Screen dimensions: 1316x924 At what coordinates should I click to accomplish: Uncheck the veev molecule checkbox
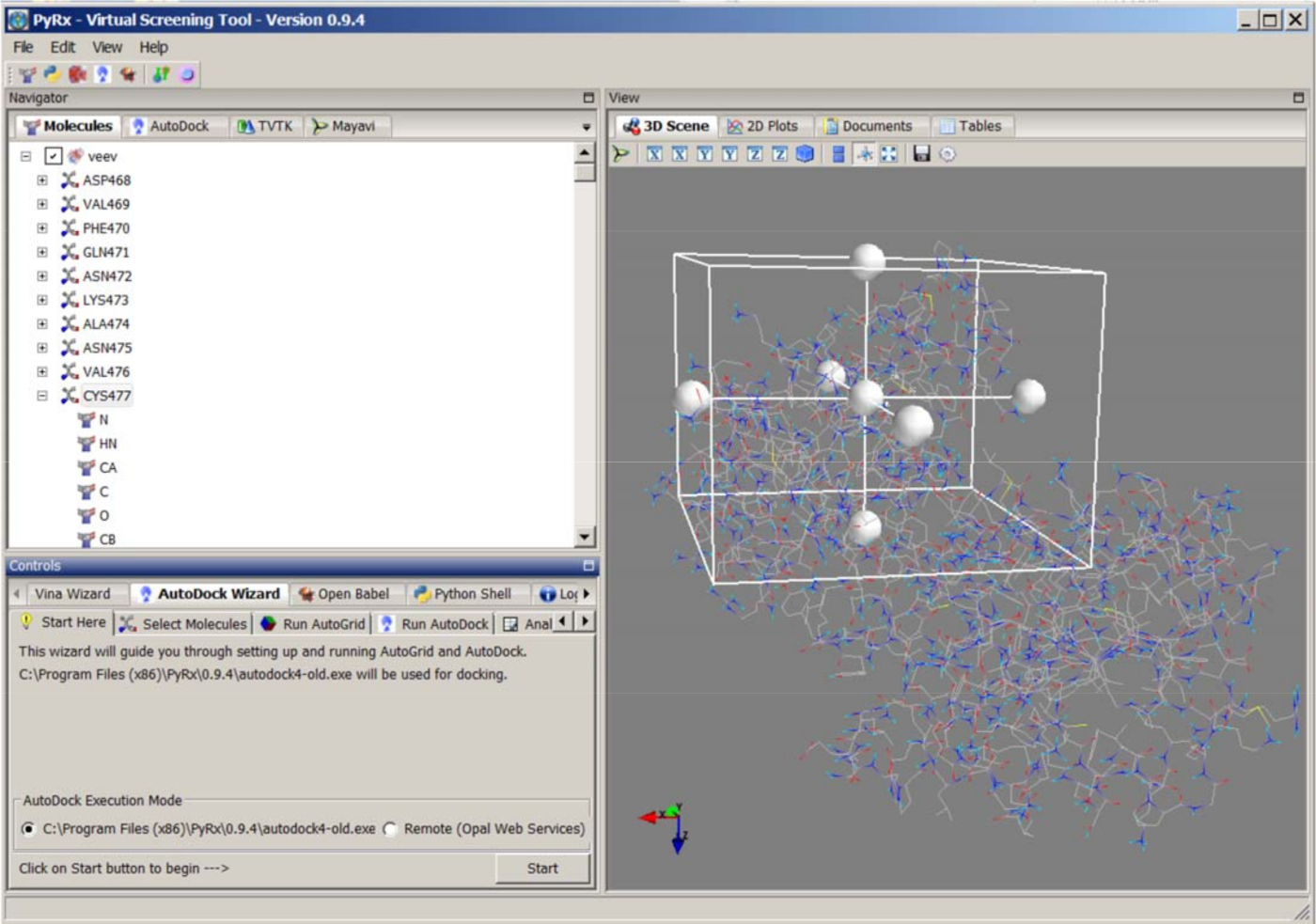(x=54, y=156)
